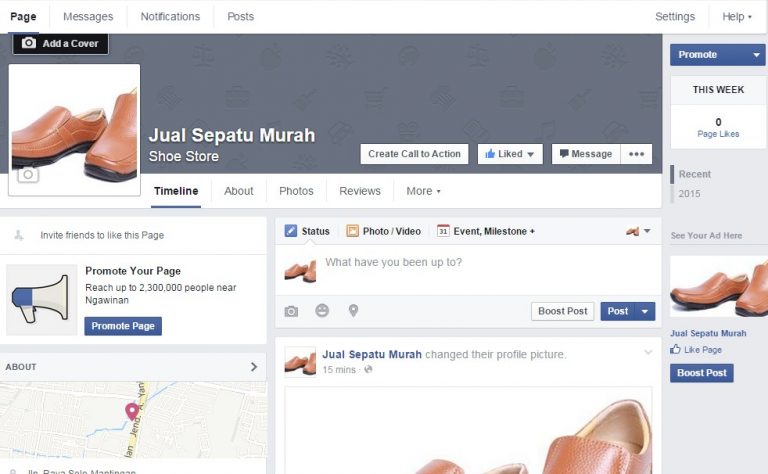Select Recent in the timeline navigator
The width and height of the screenshot is (768, 474).
(x=695, y=174)
